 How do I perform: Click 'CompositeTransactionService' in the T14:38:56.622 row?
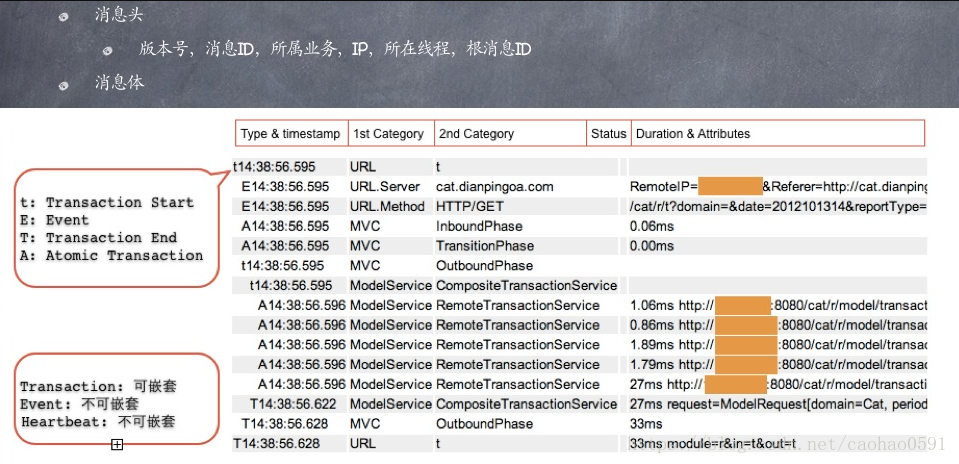pyautogui.click(x=527, y=404)
